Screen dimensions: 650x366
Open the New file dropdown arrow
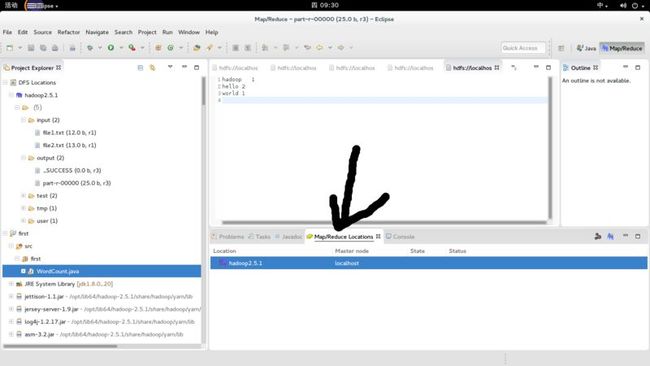[x=20, y=48]
